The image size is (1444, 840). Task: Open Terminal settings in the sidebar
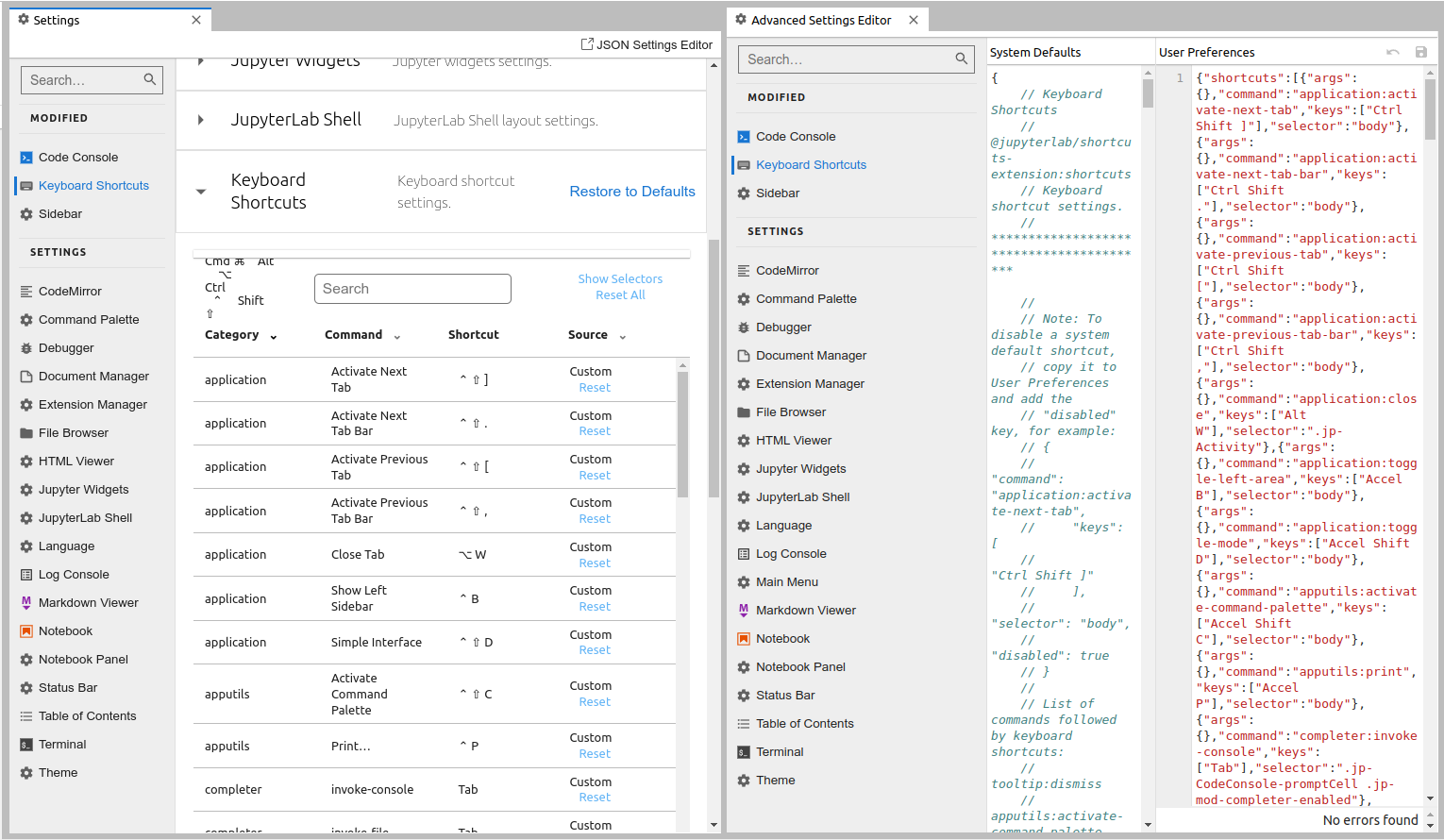(x=61, y=744)
